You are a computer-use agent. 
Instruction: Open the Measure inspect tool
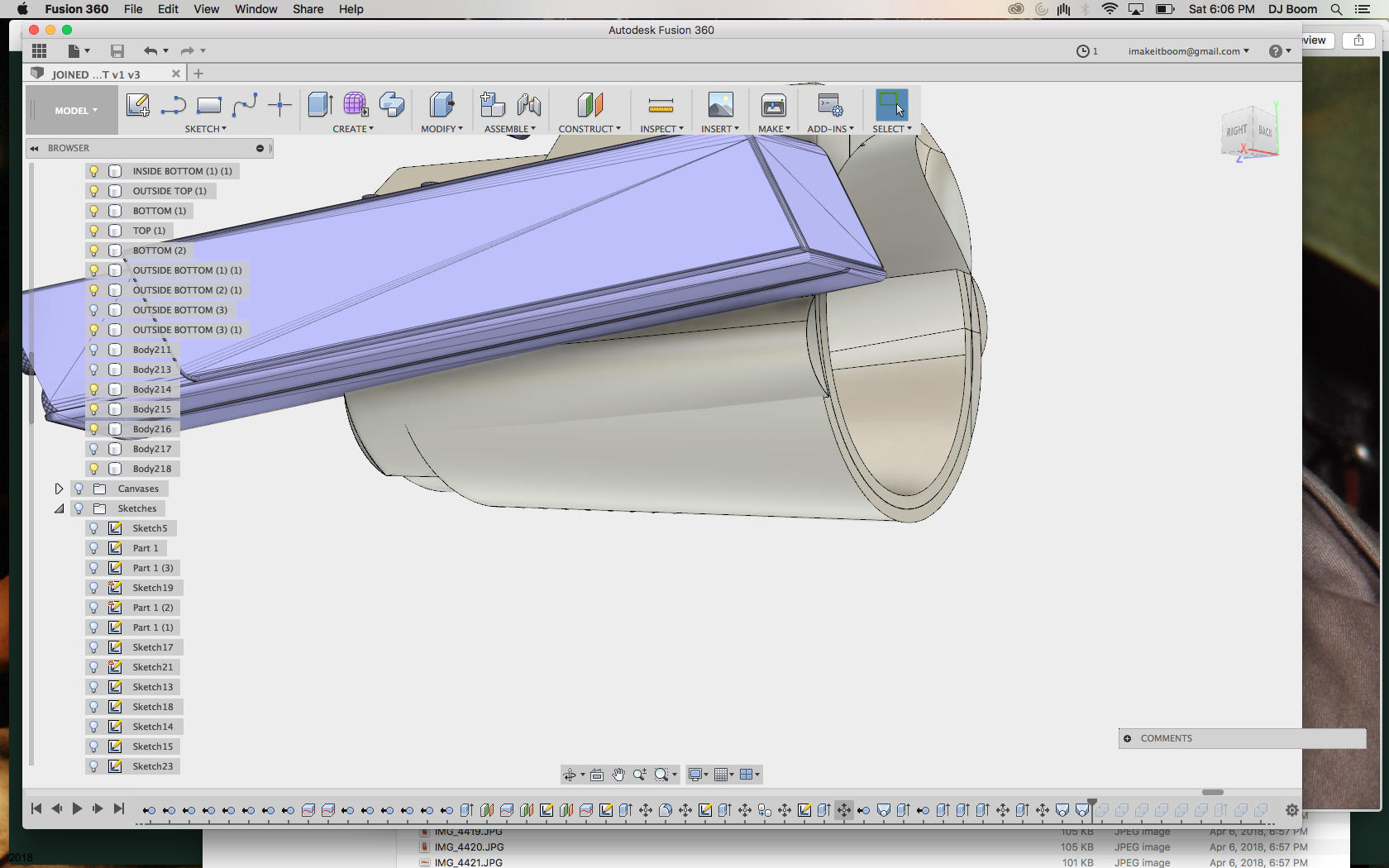[x=661, y=105]
